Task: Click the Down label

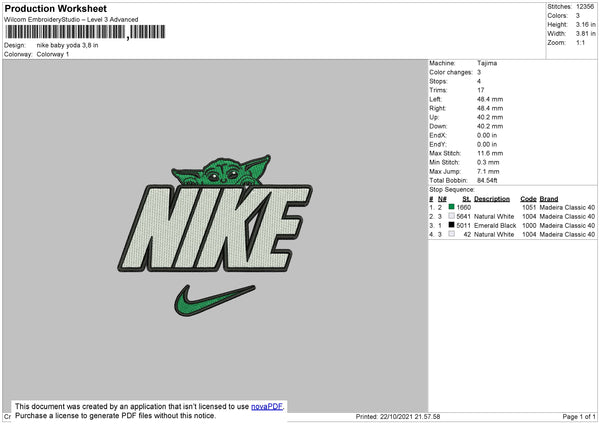Action: click(437, 126)
